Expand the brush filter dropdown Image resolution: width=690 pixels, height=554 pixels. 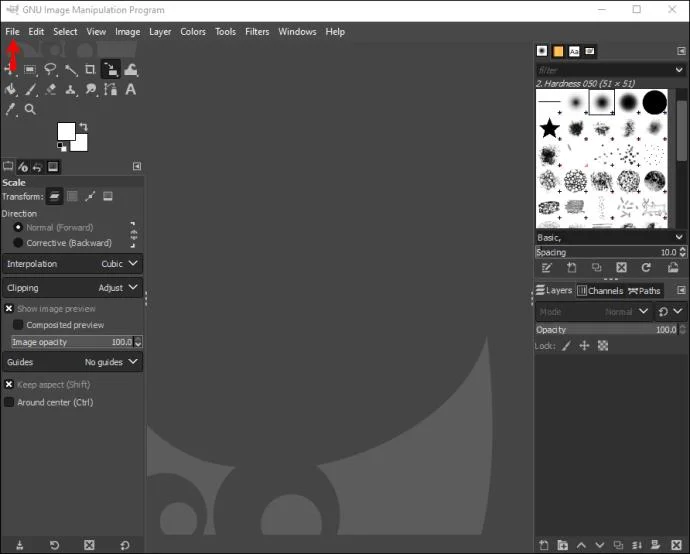pyautogui.click(x=679, y=70)
